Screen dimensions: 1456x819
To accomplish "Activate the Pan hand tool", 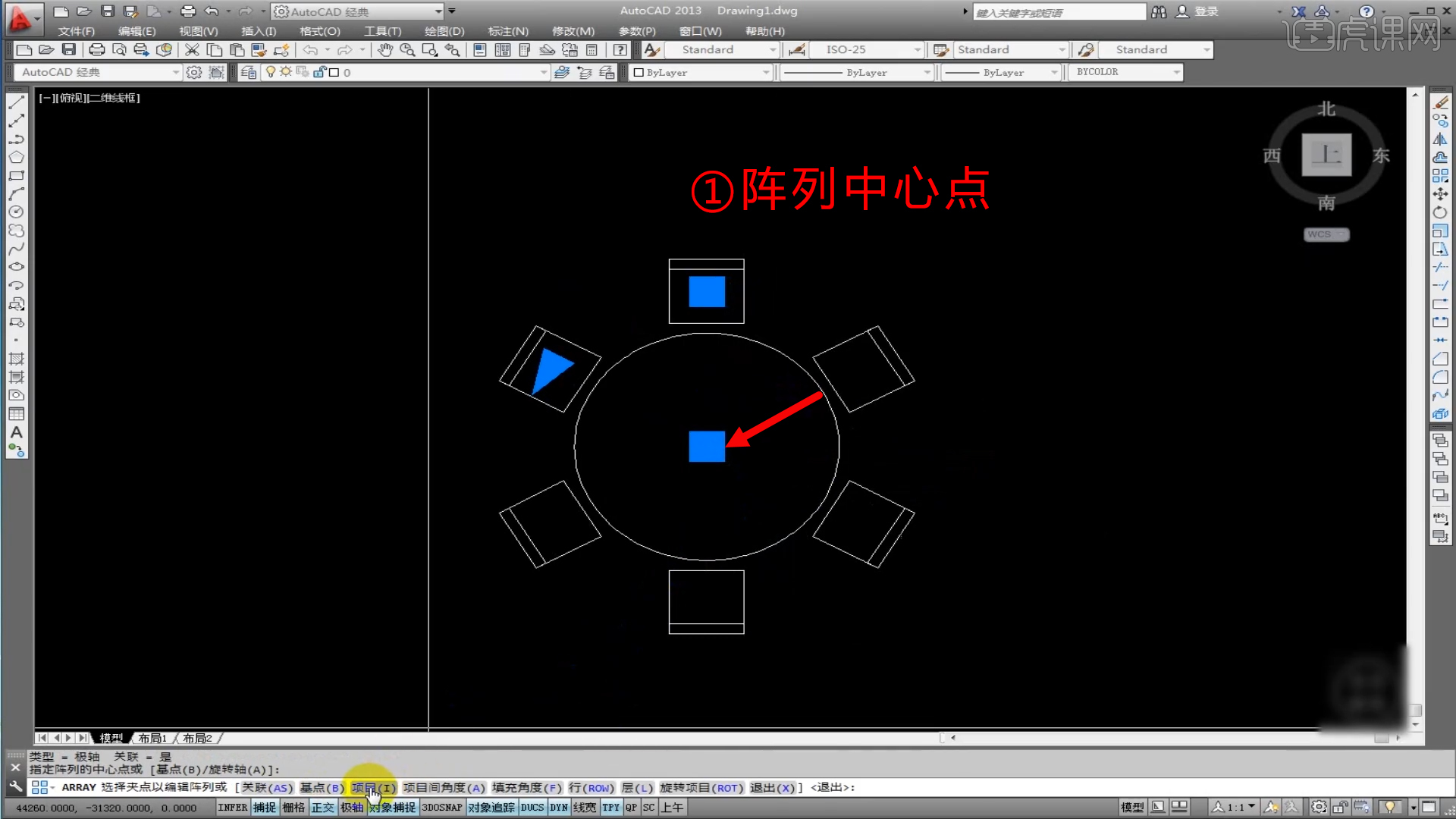I will (x=385, y=50).
